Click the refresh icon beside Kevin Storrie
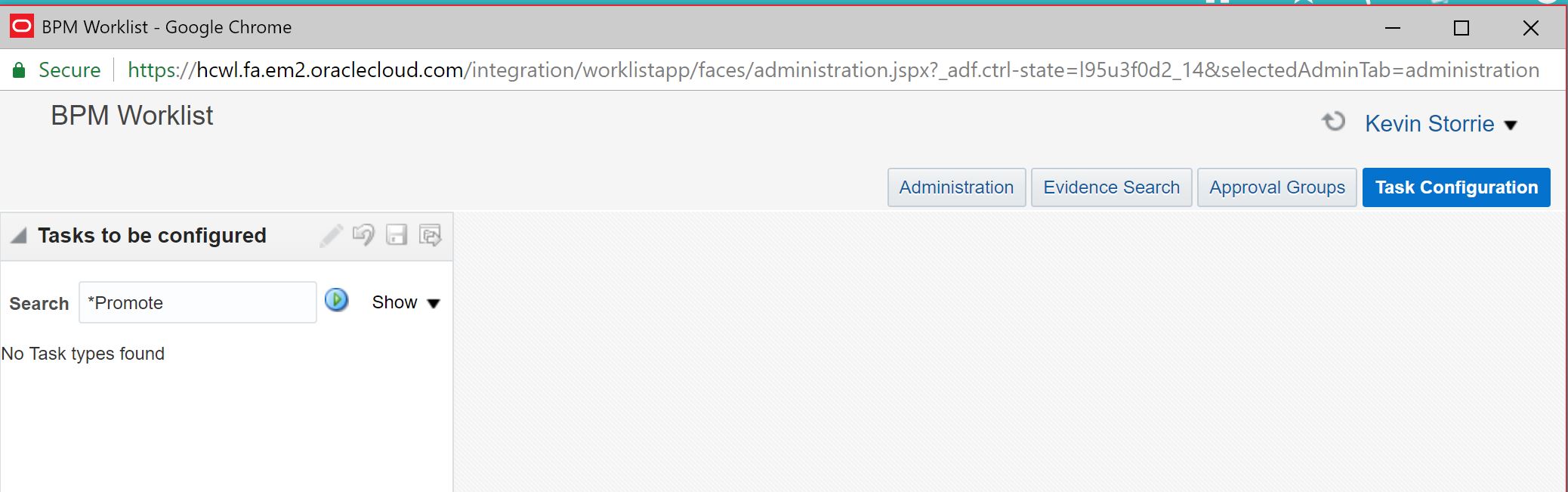1568x492 pixels. coord(1334,122)
